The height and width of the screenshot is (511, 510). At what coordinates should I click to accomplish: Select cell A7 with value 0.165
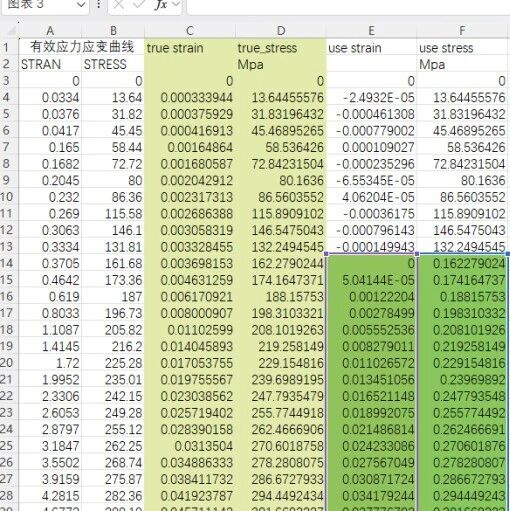[50, 147]
